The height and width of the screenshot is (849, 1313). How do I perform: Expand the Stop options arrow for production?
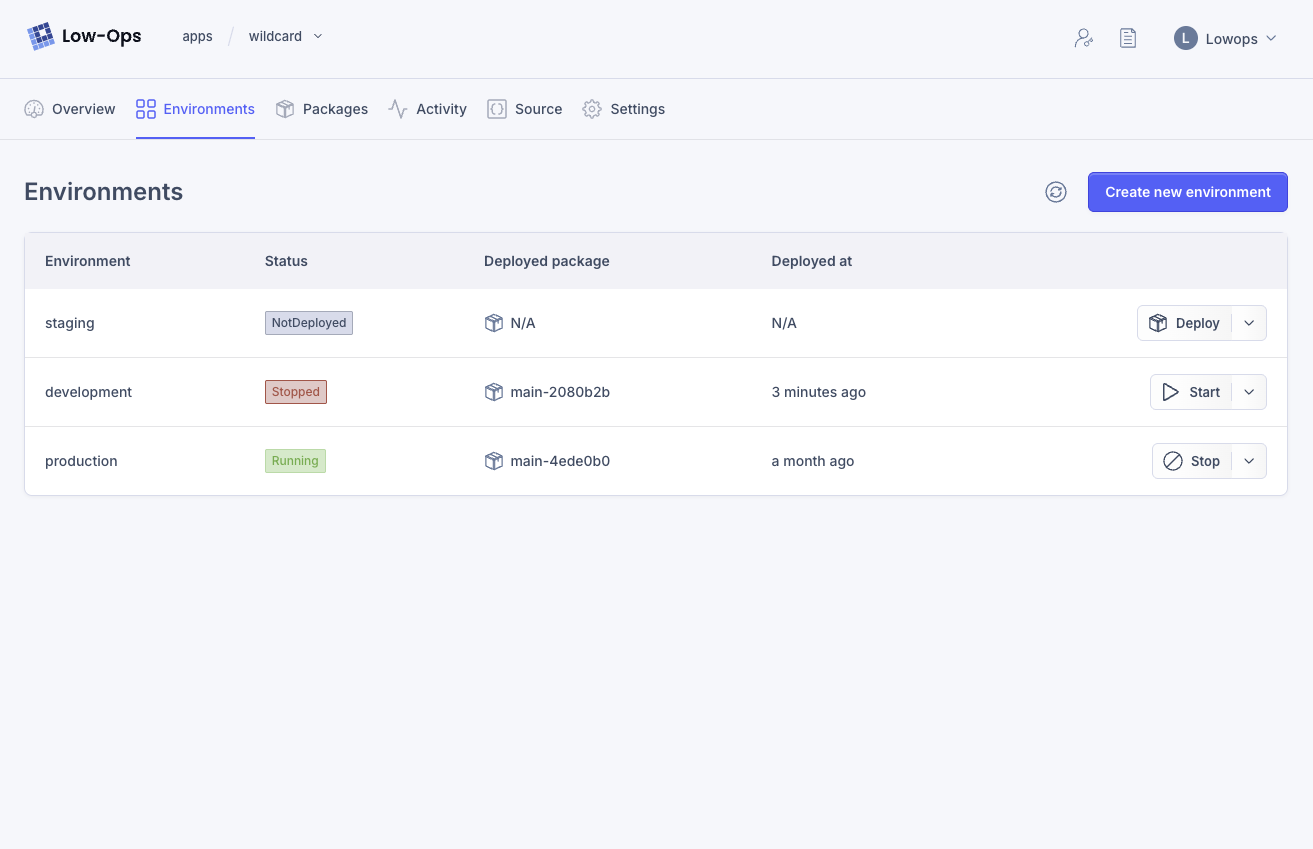1249,461
